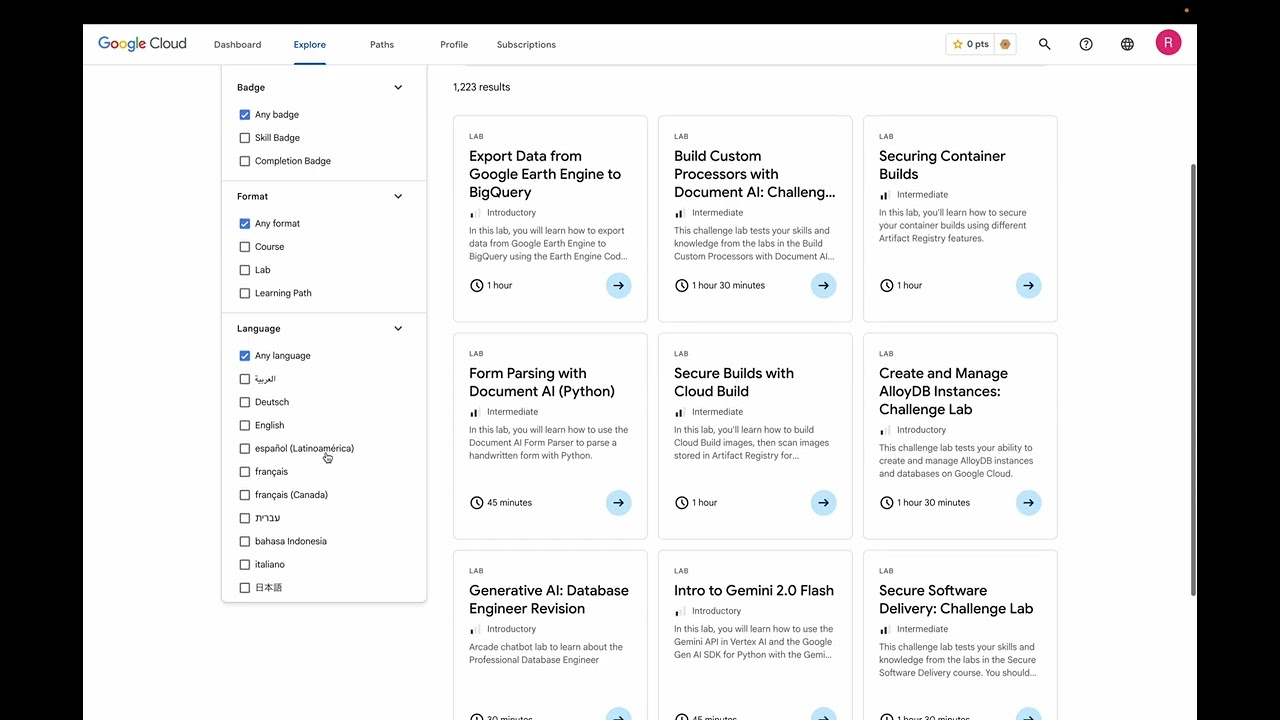Open Generative AI: Database Engineer Revision title
Viewport: 1280px width, 720px height.
[x=549, y=599]
